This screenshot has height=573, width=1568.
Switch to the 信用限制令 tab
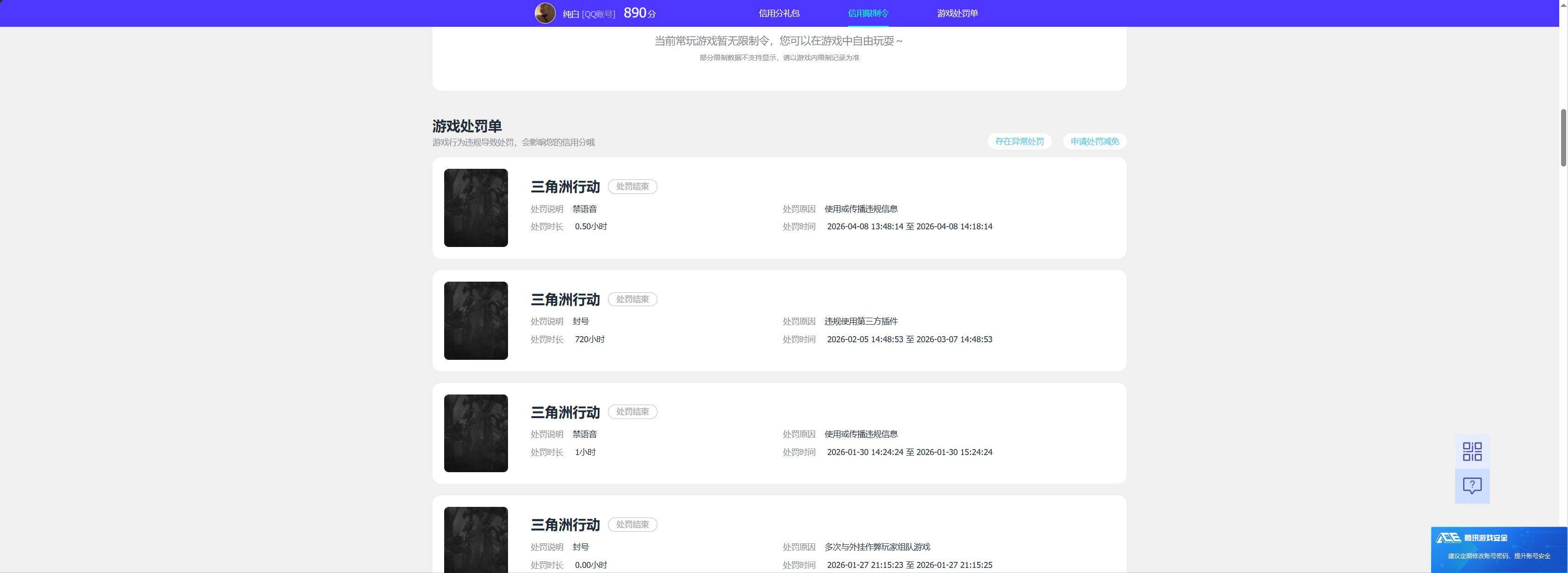tap(868, 13)
